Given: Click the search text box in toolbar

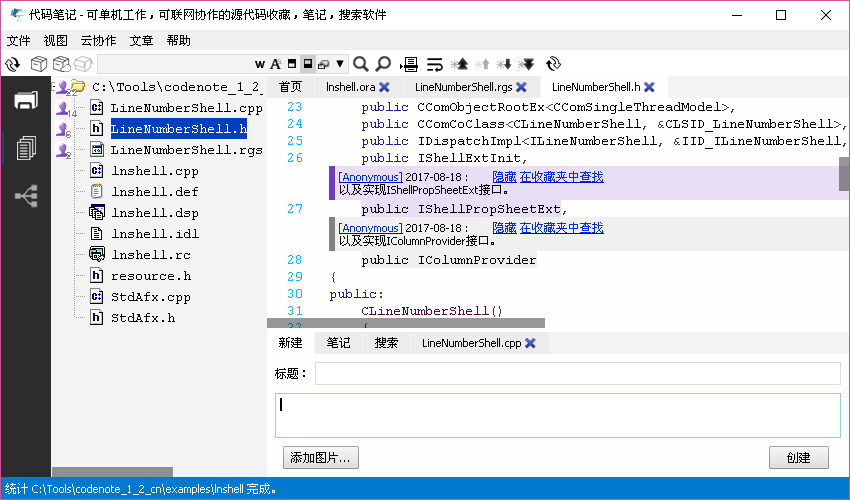Looking at the screenshot, I should pyautogui.click(x=175, y=64).
